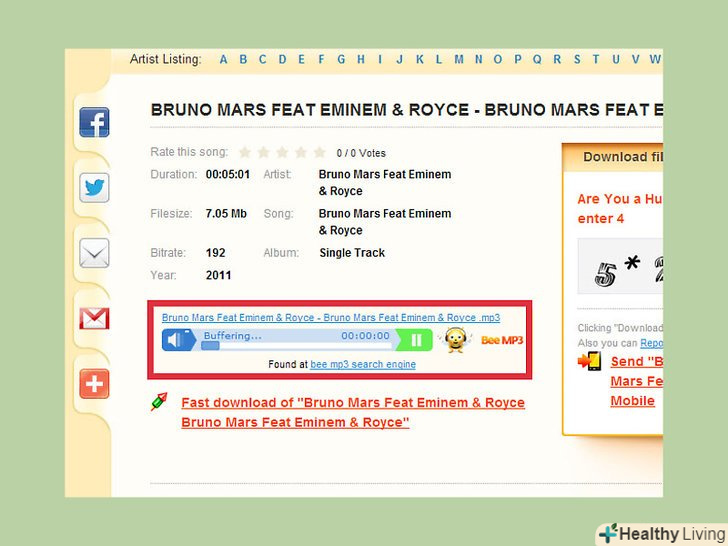
Task: Open artist listing letter L
Action: [439, 59]
